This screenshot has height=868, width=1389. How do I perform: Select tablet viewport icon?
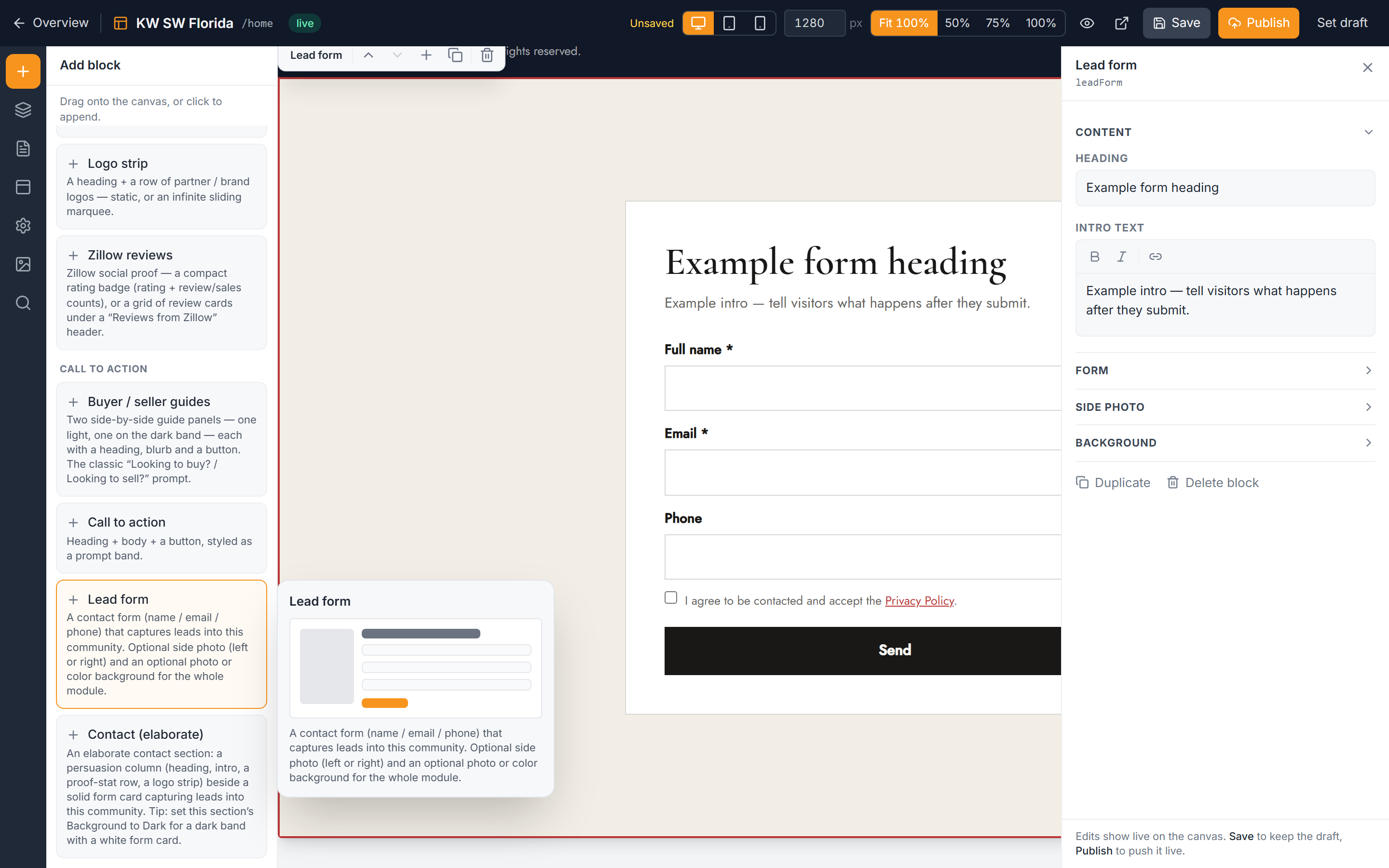(729, 23)
